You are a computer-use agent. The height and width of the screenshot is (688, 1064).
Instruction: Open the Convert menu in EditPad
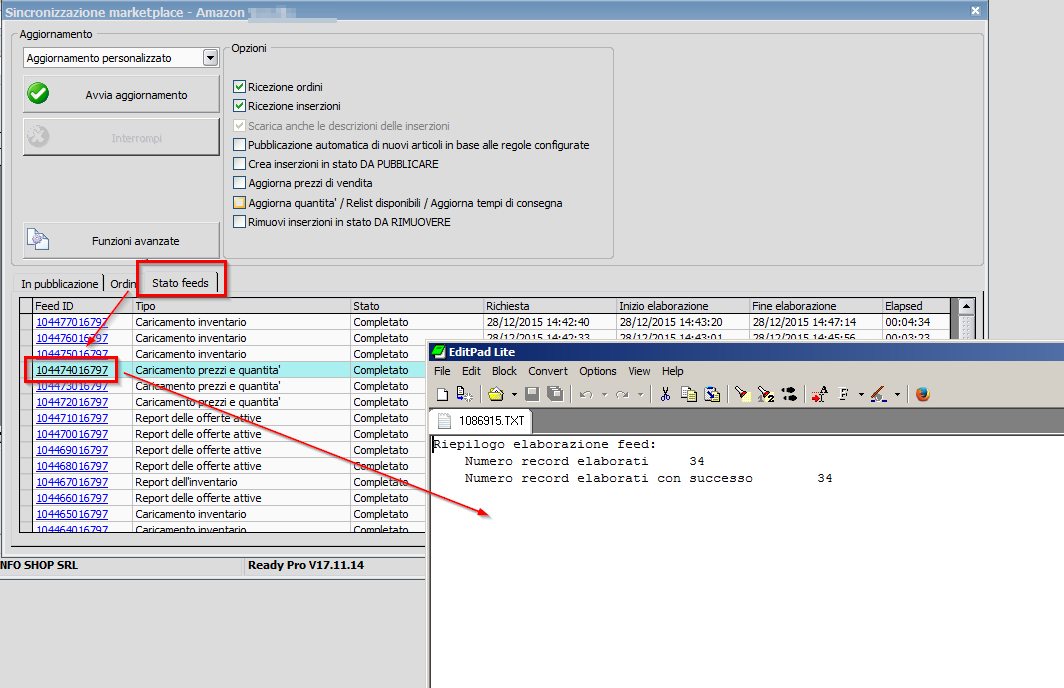click(x=548, y=371)
